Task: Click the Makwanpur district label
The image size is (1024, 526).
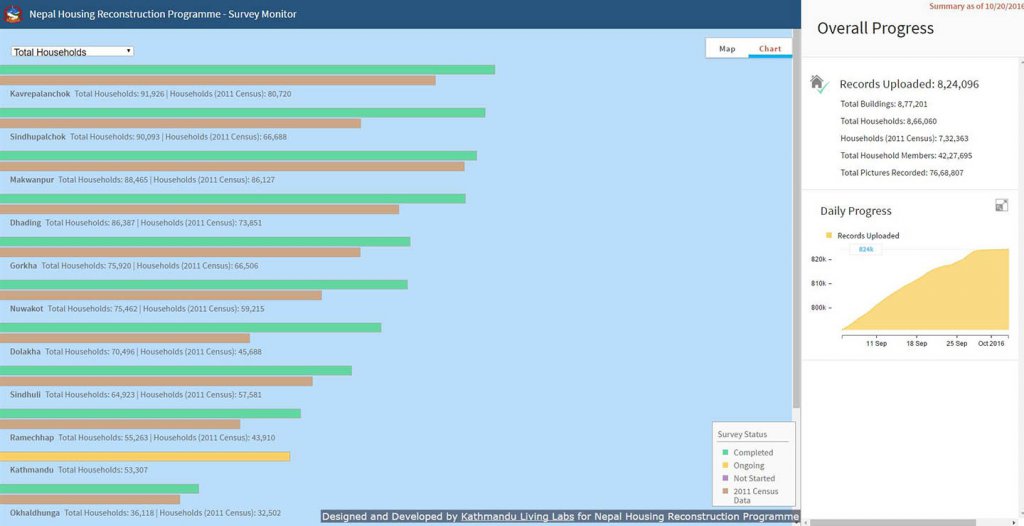Action: 32,180
